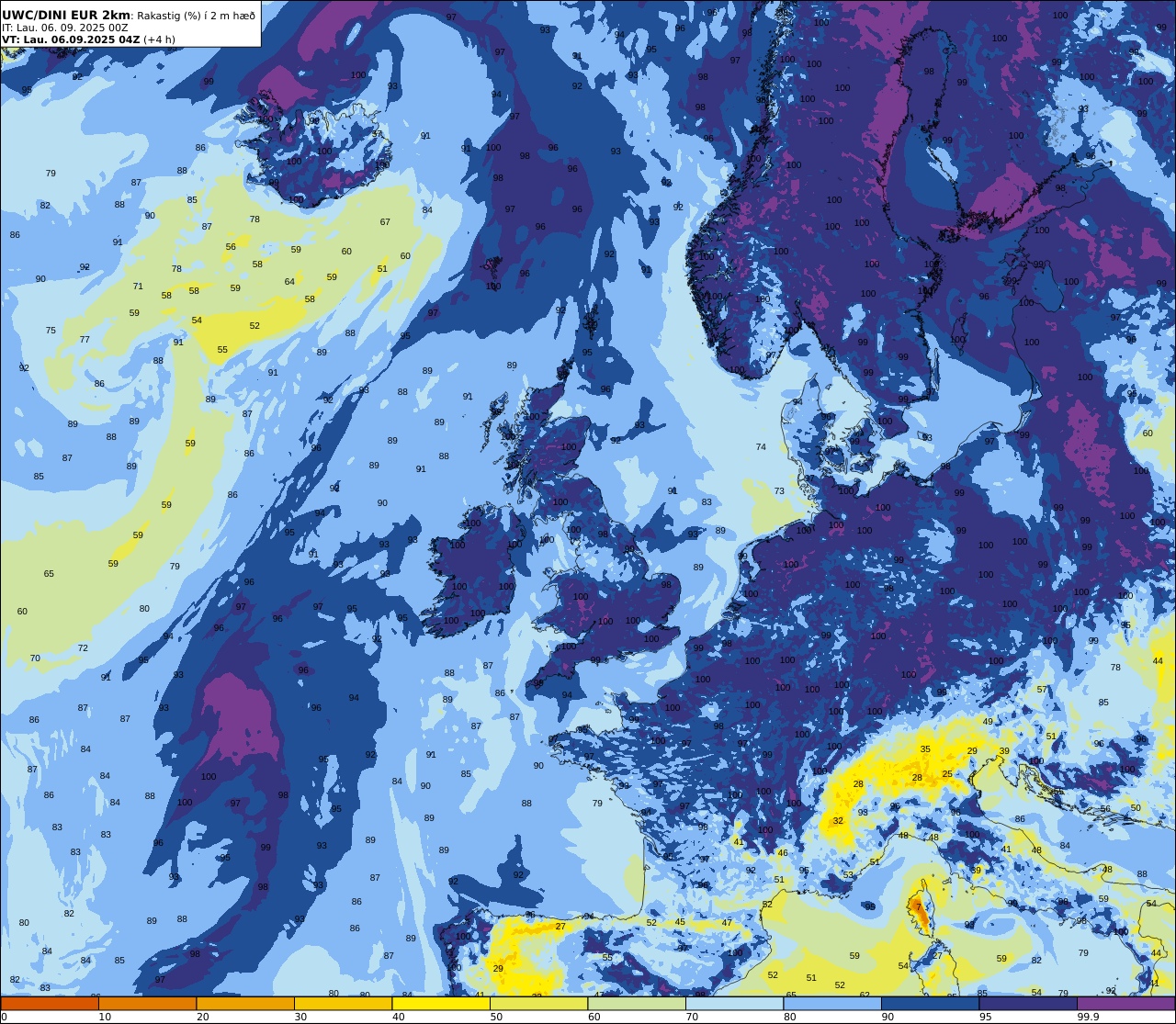The width and height of the screenshot is (1176, 1024).
Task: Click the 20–30 light orange legend swatch
Action: [x=245, y=1003]
